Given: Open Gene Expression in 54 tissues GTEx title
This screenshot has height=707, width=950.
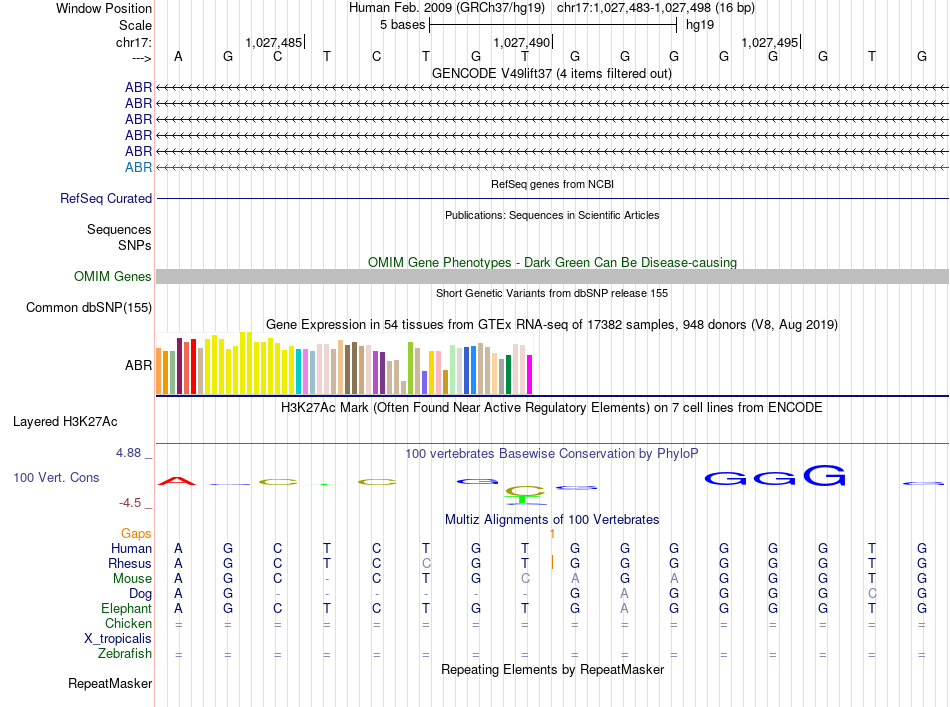Looking at the screenshot, I should (x=552, y=325).
